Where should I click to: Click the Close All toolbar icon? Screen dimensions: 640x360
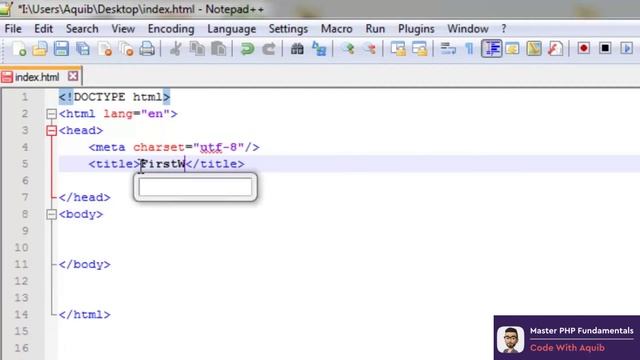point(126,49)
